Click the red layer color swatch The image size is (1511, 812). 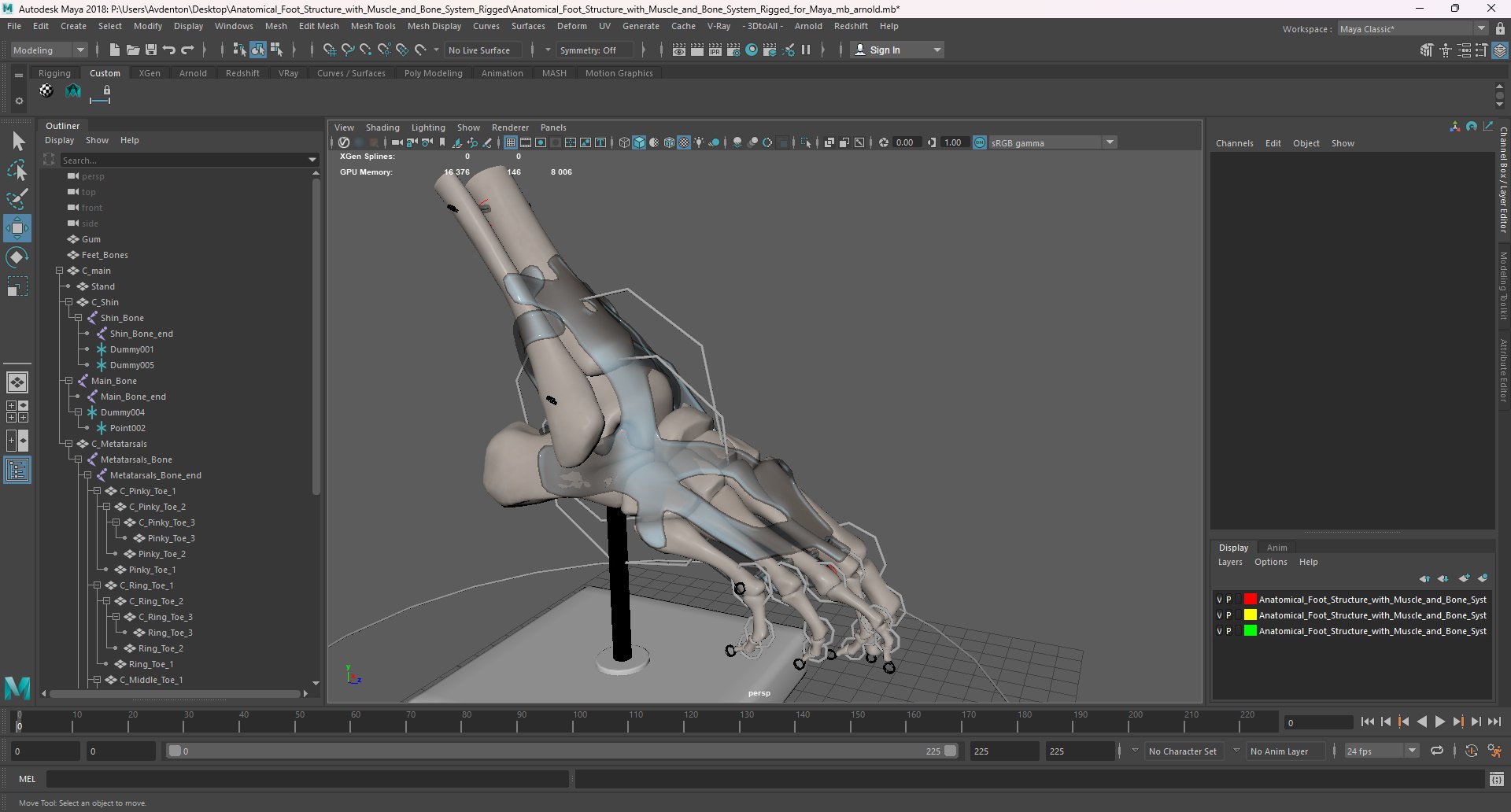(1250, 600)
